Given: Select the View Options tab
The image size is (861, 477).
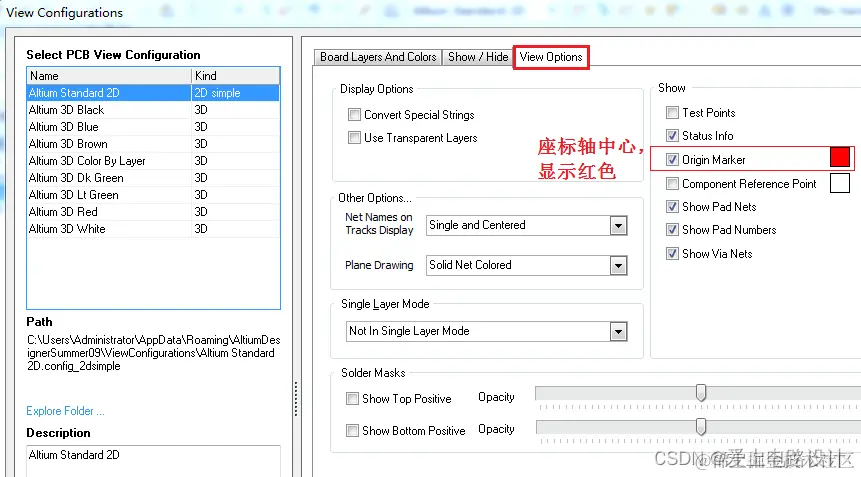Looking at the screenshot, I should coord(551,57).
